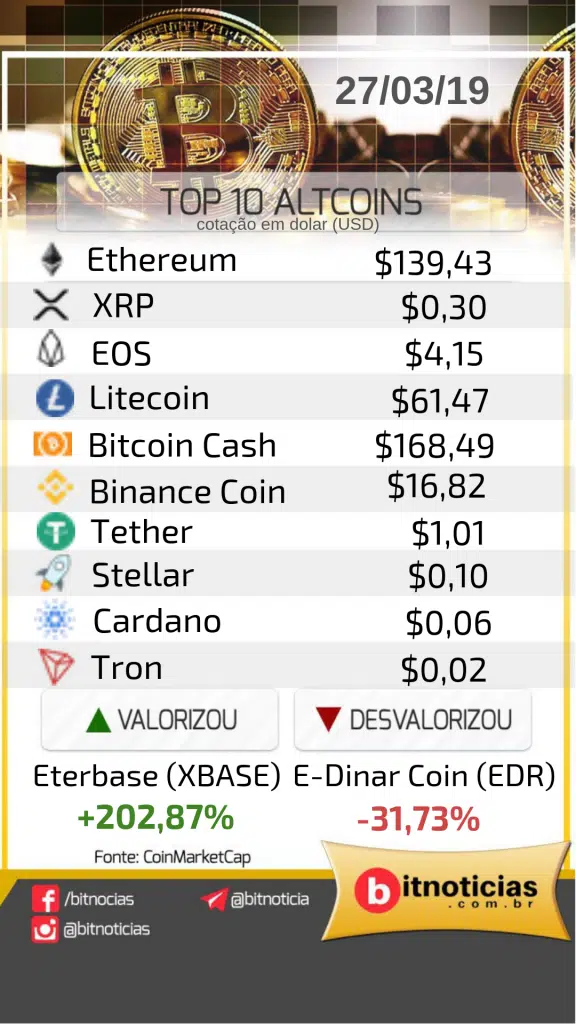The image size is (576, 1024).
Task: Open the Instagram @bitnoticias icon
Action: tap(45, 929)
